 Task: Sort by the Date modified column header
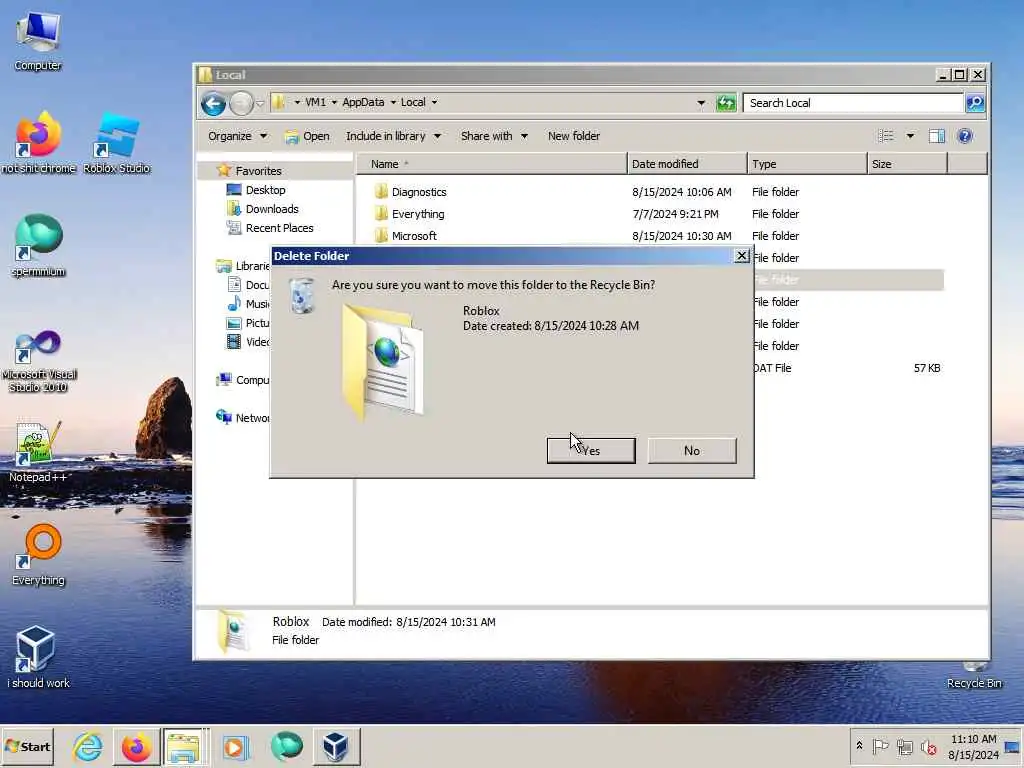tap(687, 164)
